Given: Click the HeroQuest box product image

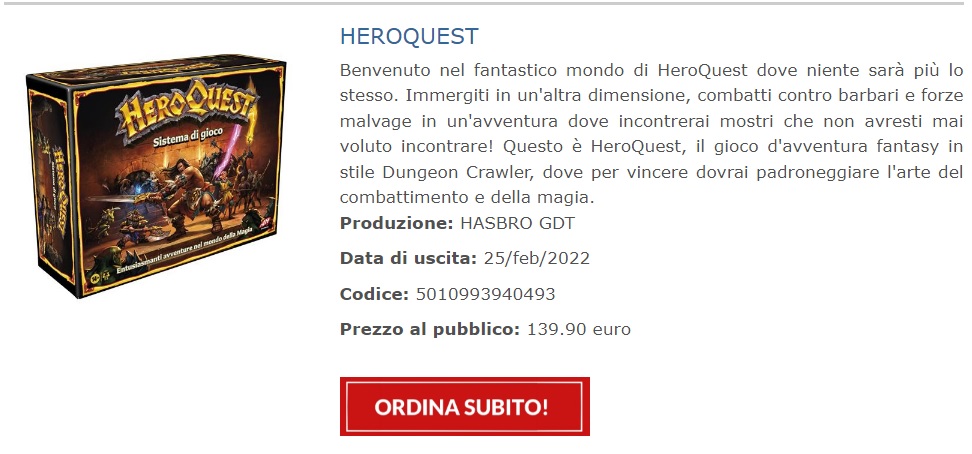Looking at the screenshot, I should [156, 176].
